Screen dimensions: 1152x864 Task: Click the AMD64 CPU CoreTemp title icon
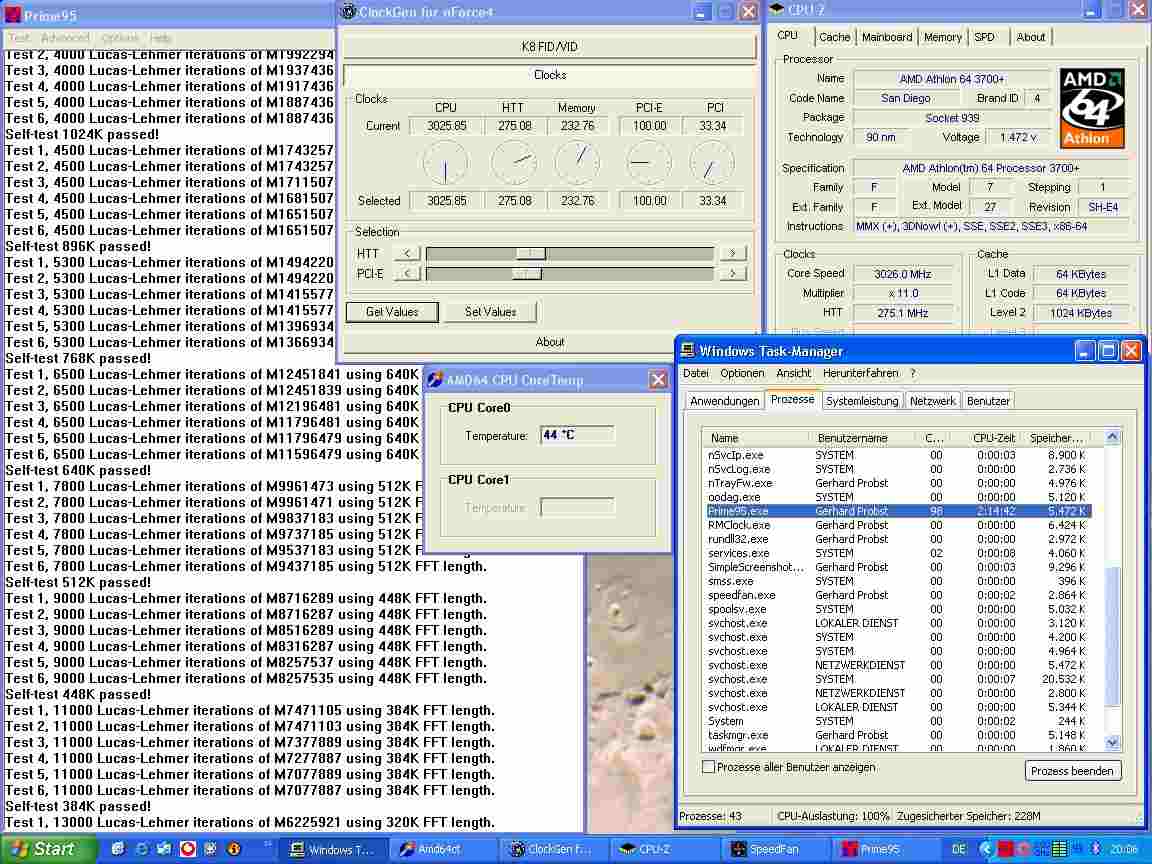click(x=435, y=379)
